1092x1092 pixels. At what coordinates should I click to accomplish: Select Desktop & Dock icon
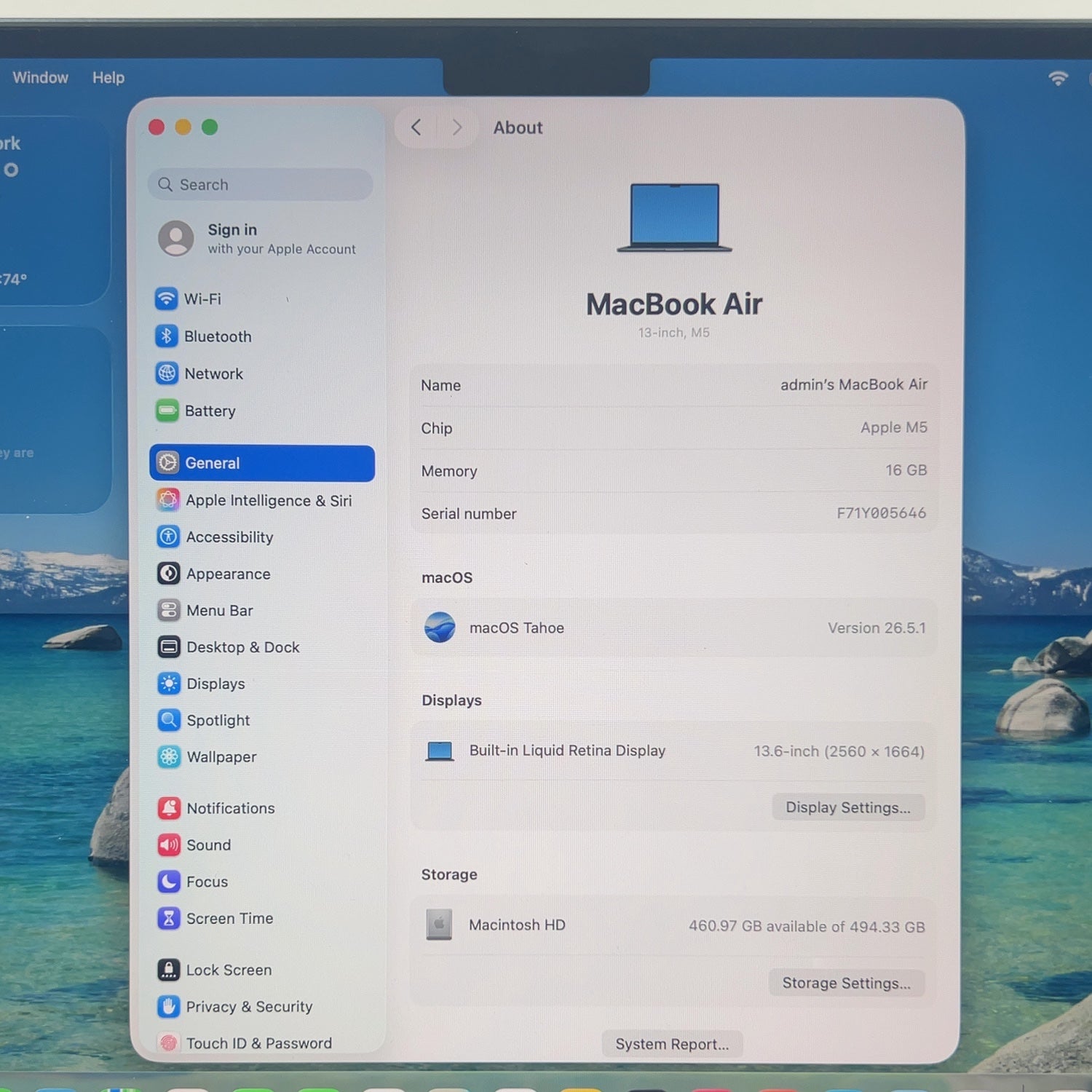(x=169, y=646)
